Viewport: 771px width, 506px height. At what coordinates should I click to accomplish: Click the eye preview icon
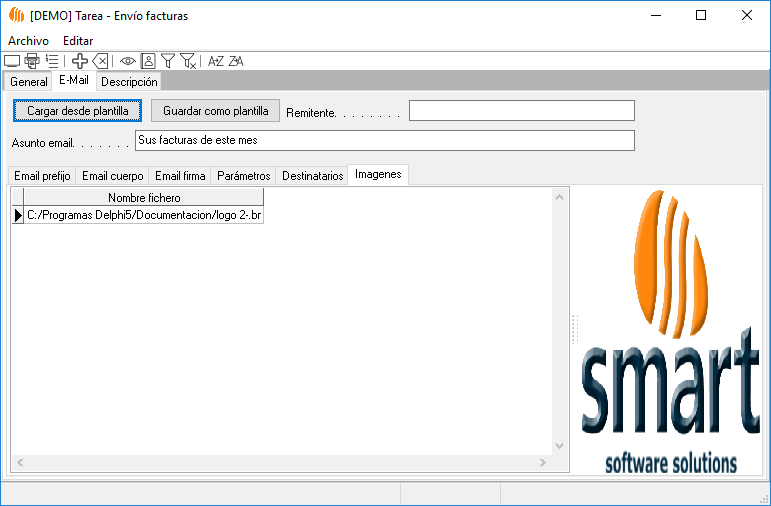[128, 61]
